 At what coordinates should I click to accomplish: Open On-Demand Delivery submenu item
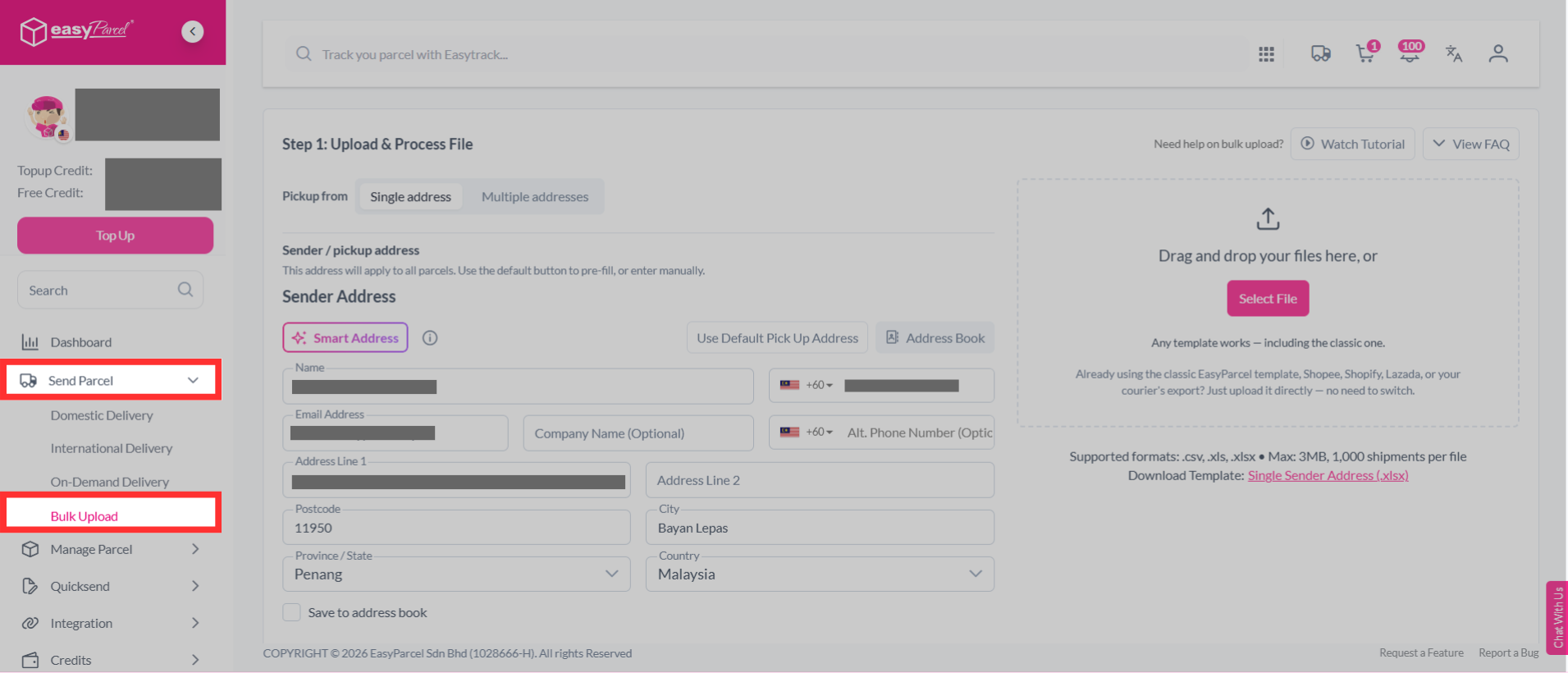[110, 482]
